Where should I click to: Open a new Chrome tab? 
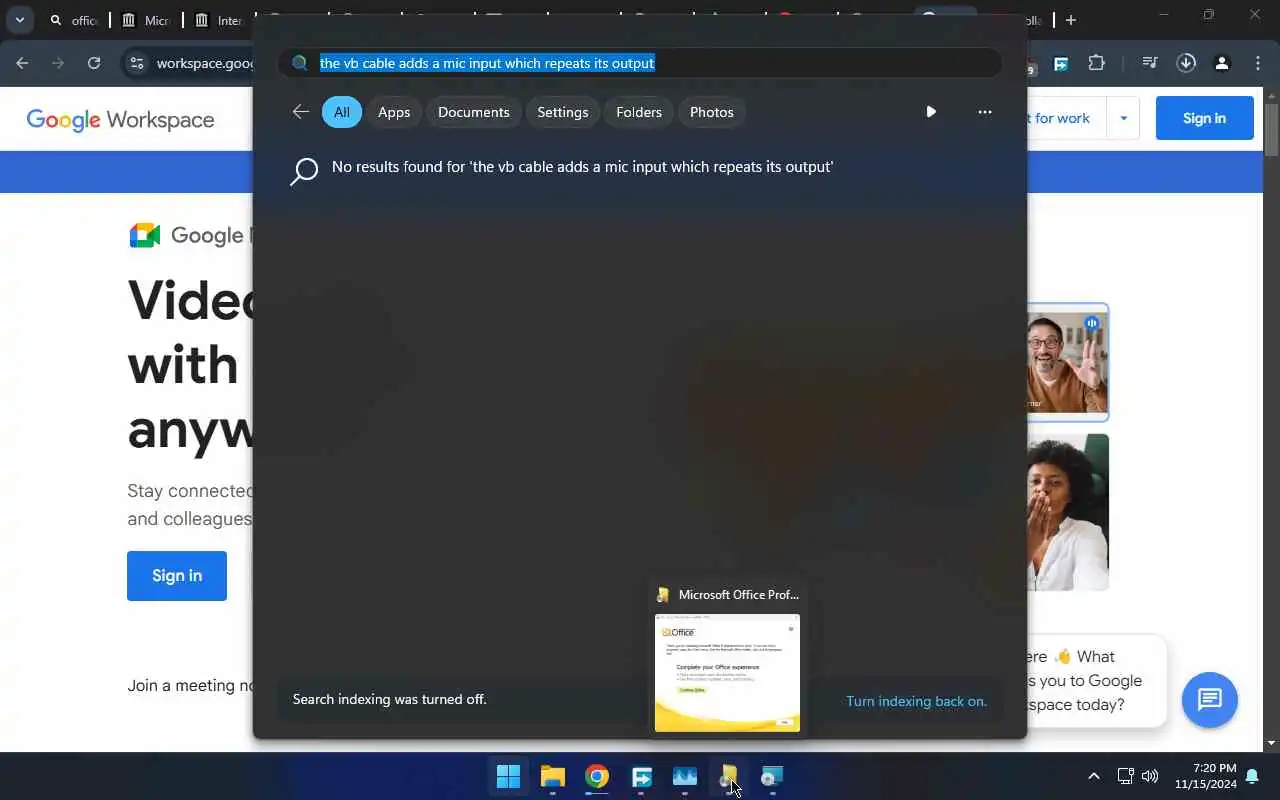click(x=1071, y=20)
